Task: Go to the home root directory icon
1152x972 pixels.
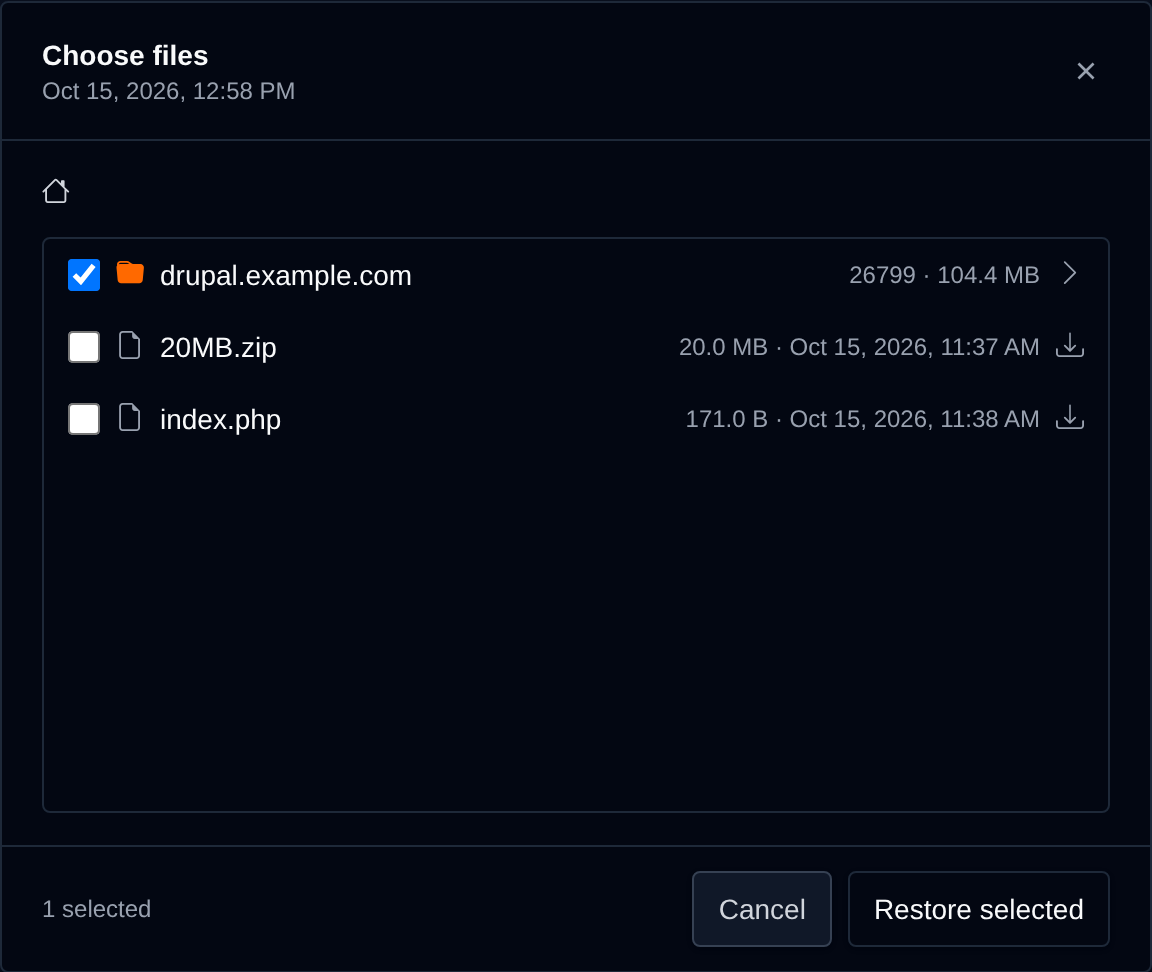Action: [56, 191]
